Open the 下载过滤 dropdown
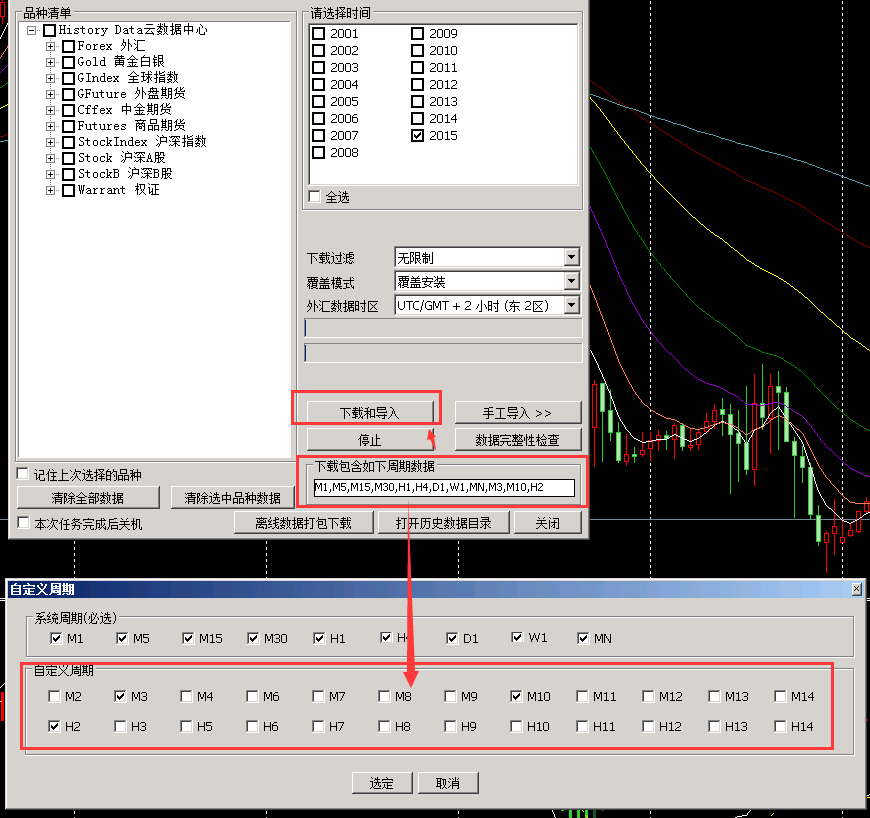 pyautogui.click(x=571, y=258)
